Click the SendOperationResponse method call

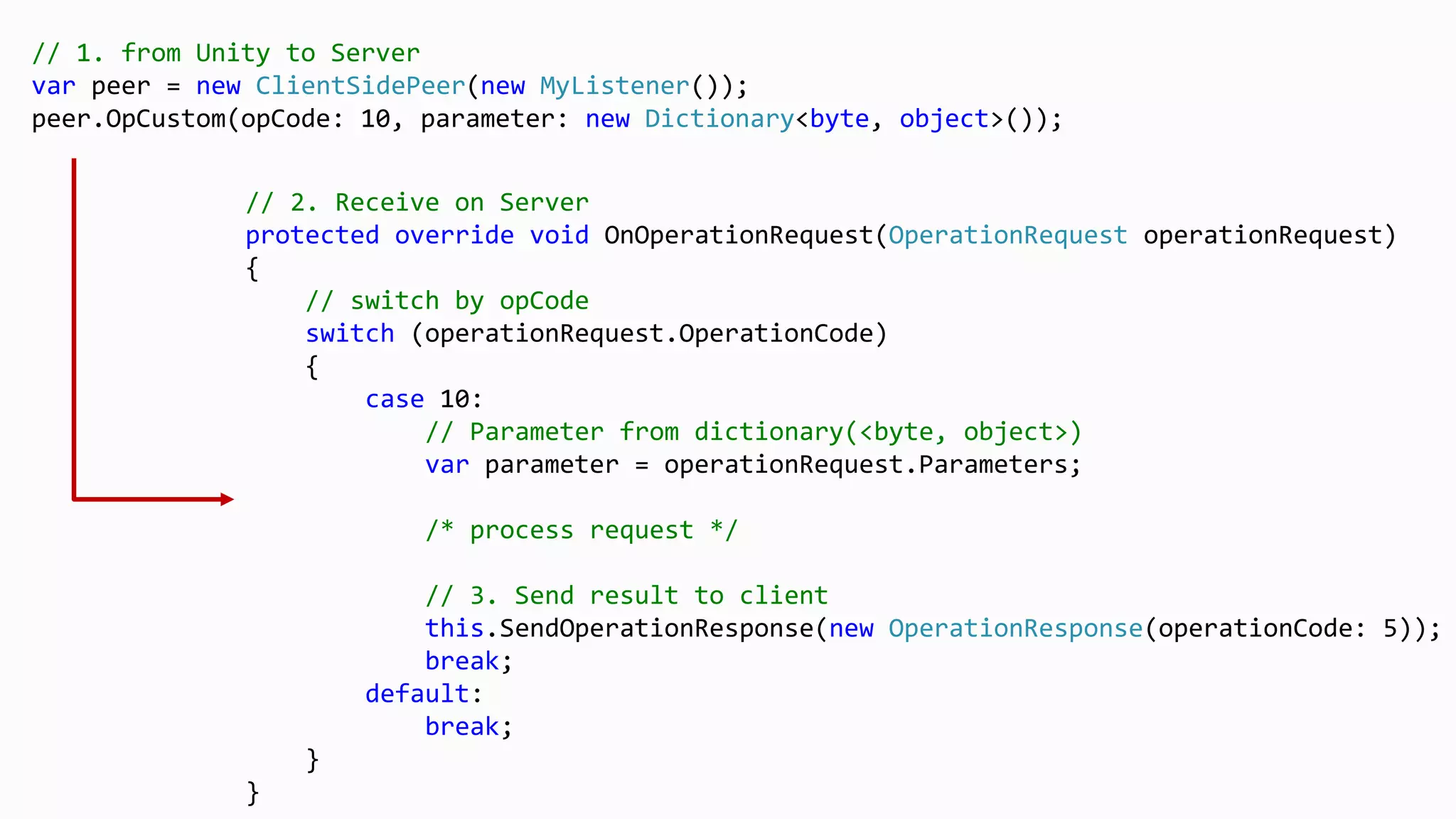tap(655, 628)
